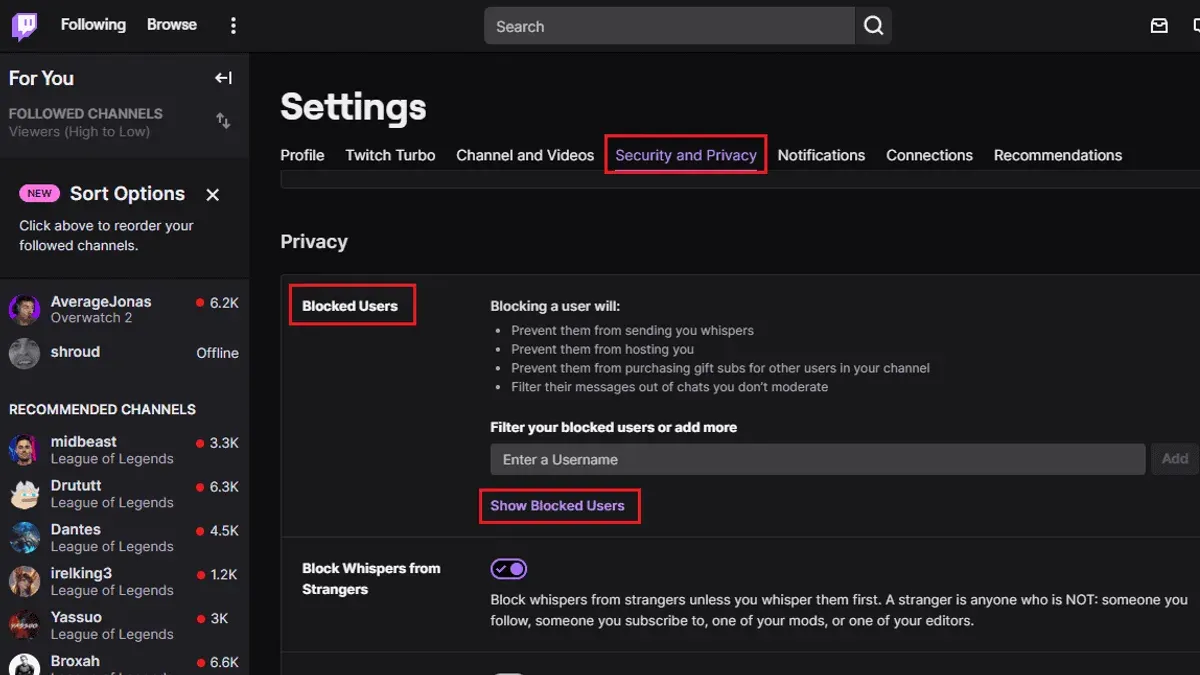Go to Following page
Image resolution: width=1200 pixels, height=675 pixels.
click(x=93, y=25)
